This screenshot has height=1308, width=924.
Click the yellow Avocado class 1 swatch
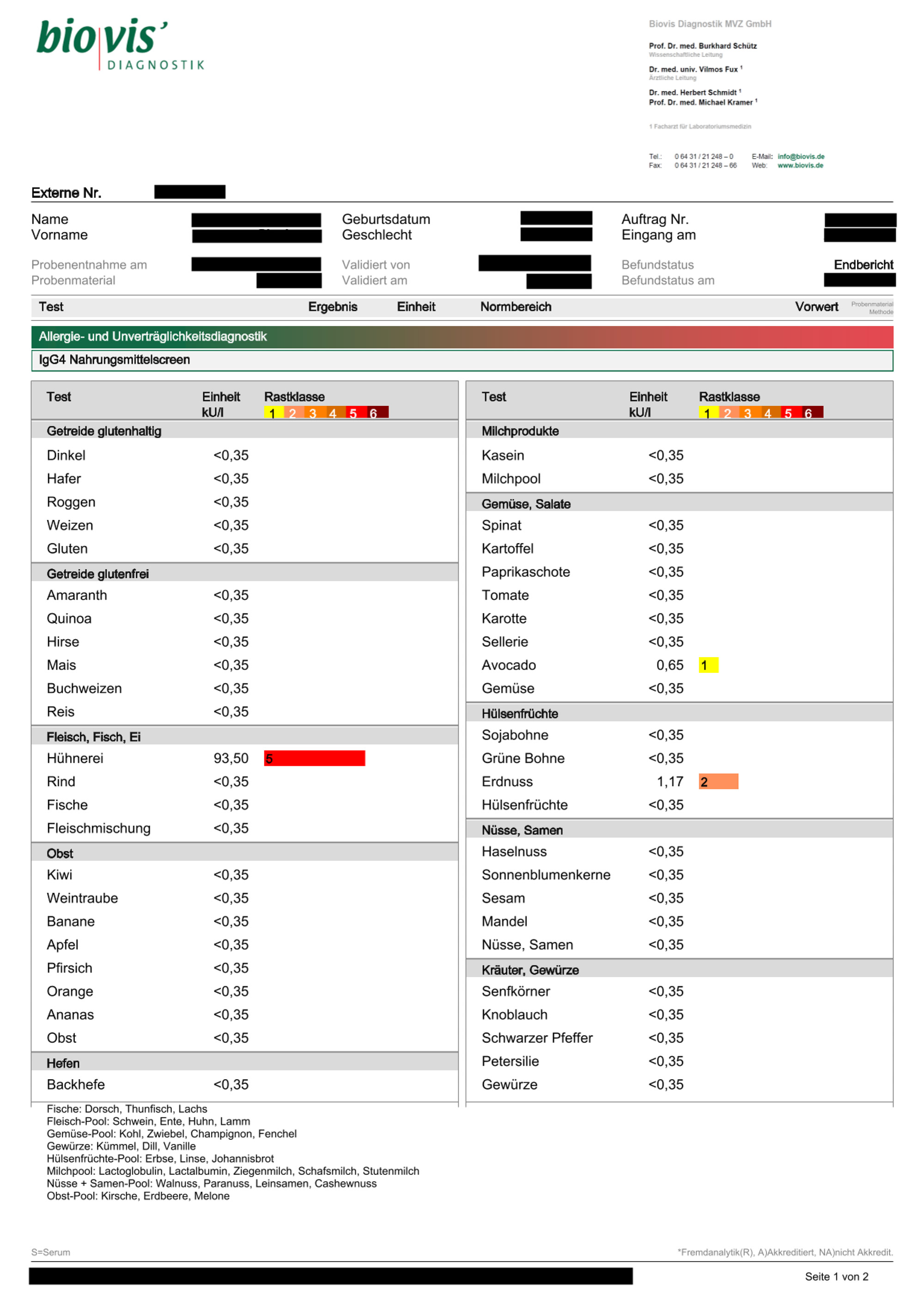pos(708,666)
